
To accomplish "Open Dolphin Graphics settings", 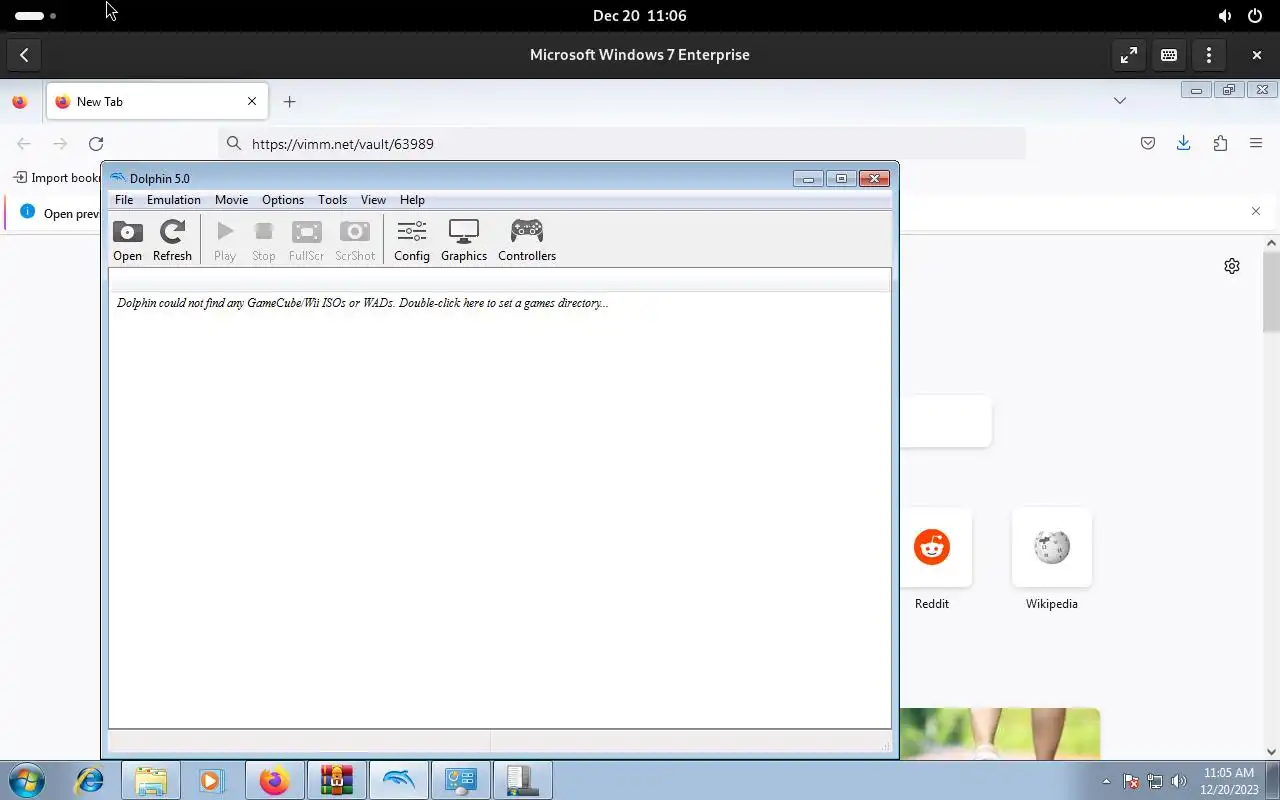I will coord(464,241).
